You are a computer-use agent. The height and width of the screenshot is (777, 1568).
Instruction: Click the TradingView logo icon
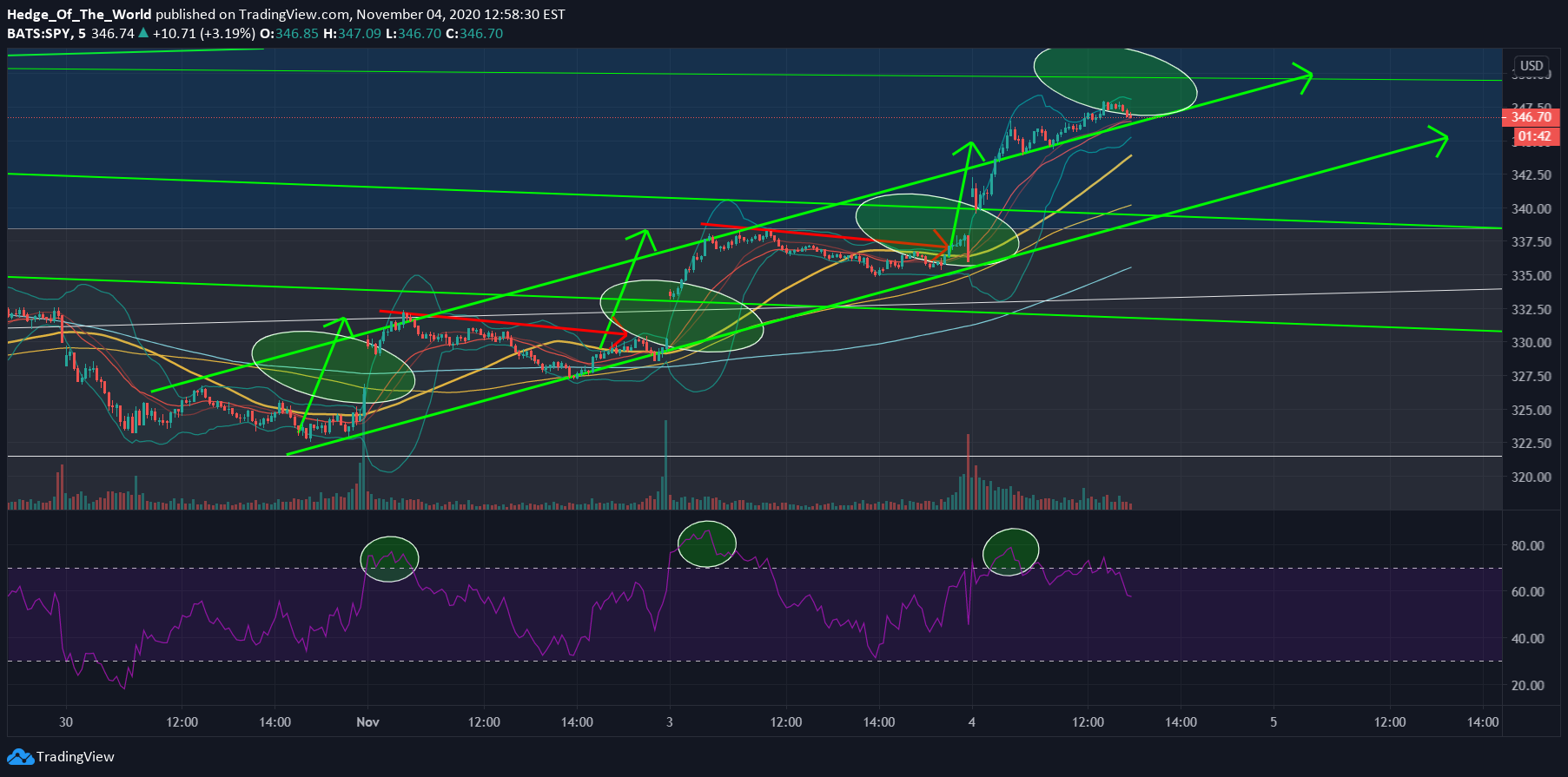[x=20, y=757]
